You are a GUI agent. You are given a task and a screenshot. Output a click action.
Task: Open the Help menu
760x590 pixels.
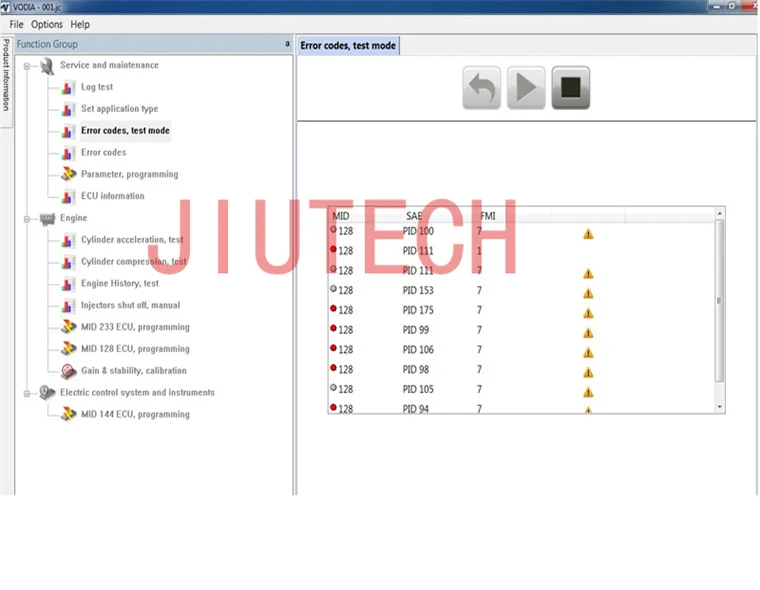coord(80,24)
